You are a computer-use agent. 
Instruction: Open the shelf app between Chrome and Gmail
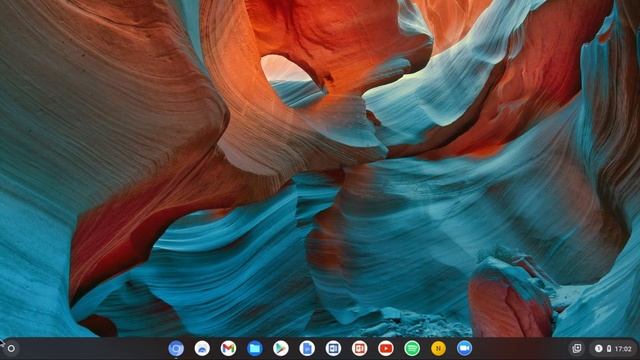(x=202, y=349)
